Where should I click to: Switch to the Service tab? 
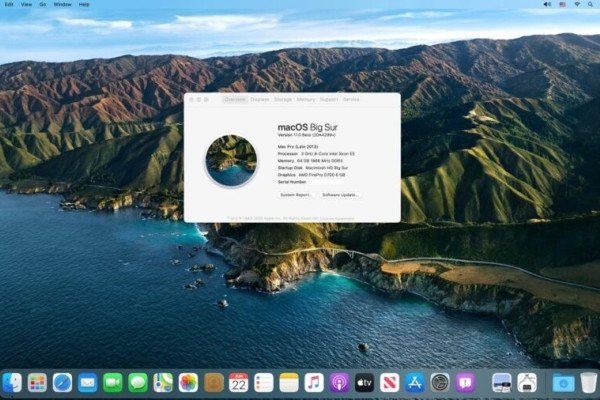[351, 100]
